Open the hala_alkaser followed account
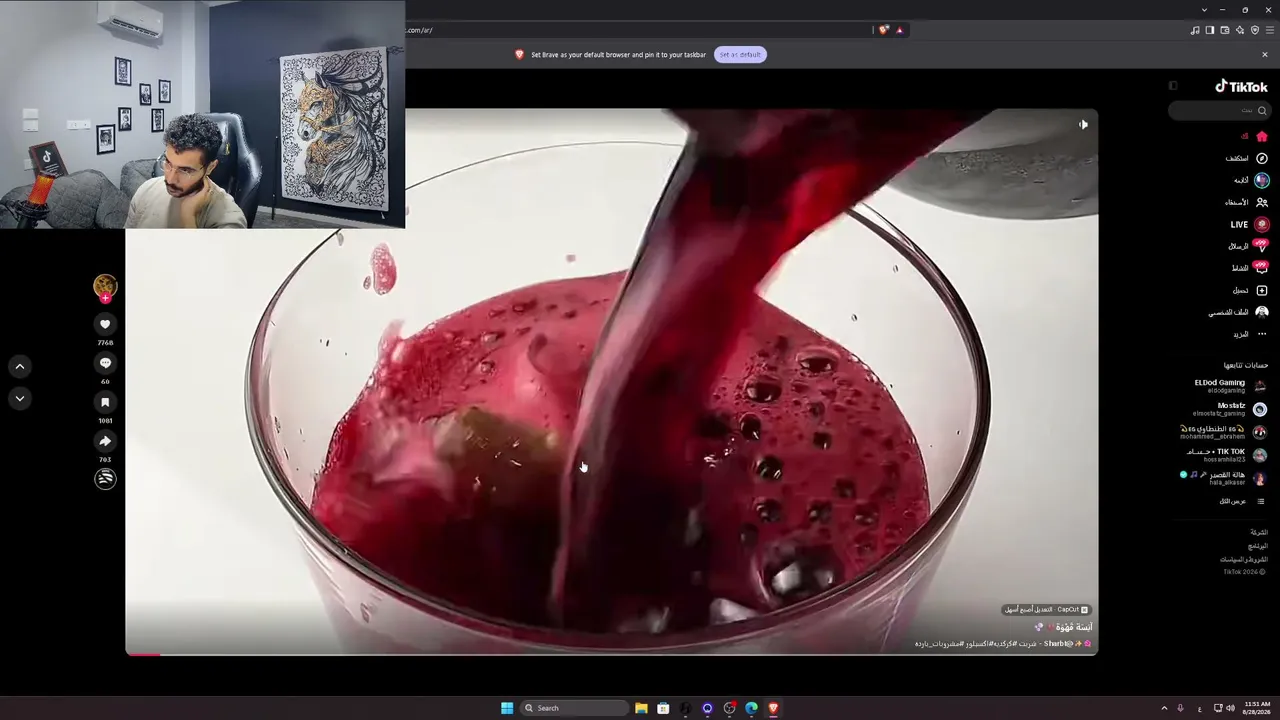 (x=1224, y=478)
